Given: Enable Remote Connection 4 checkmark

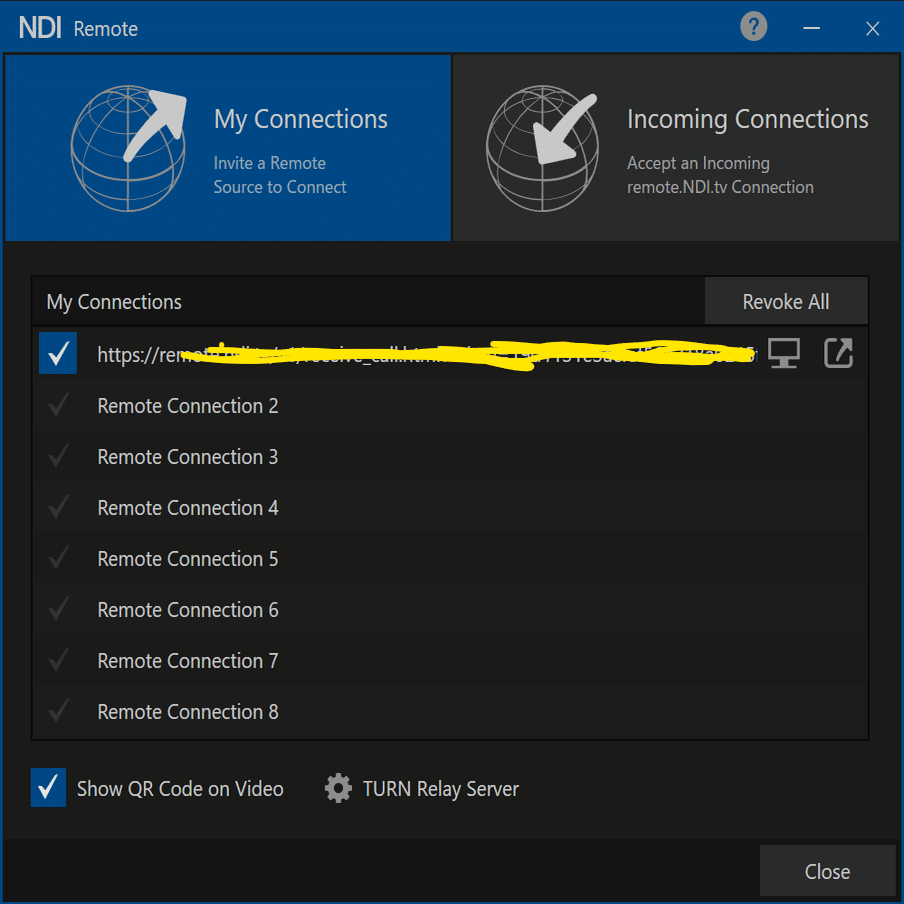Looking at the screenshot, I should pos(58,507).
